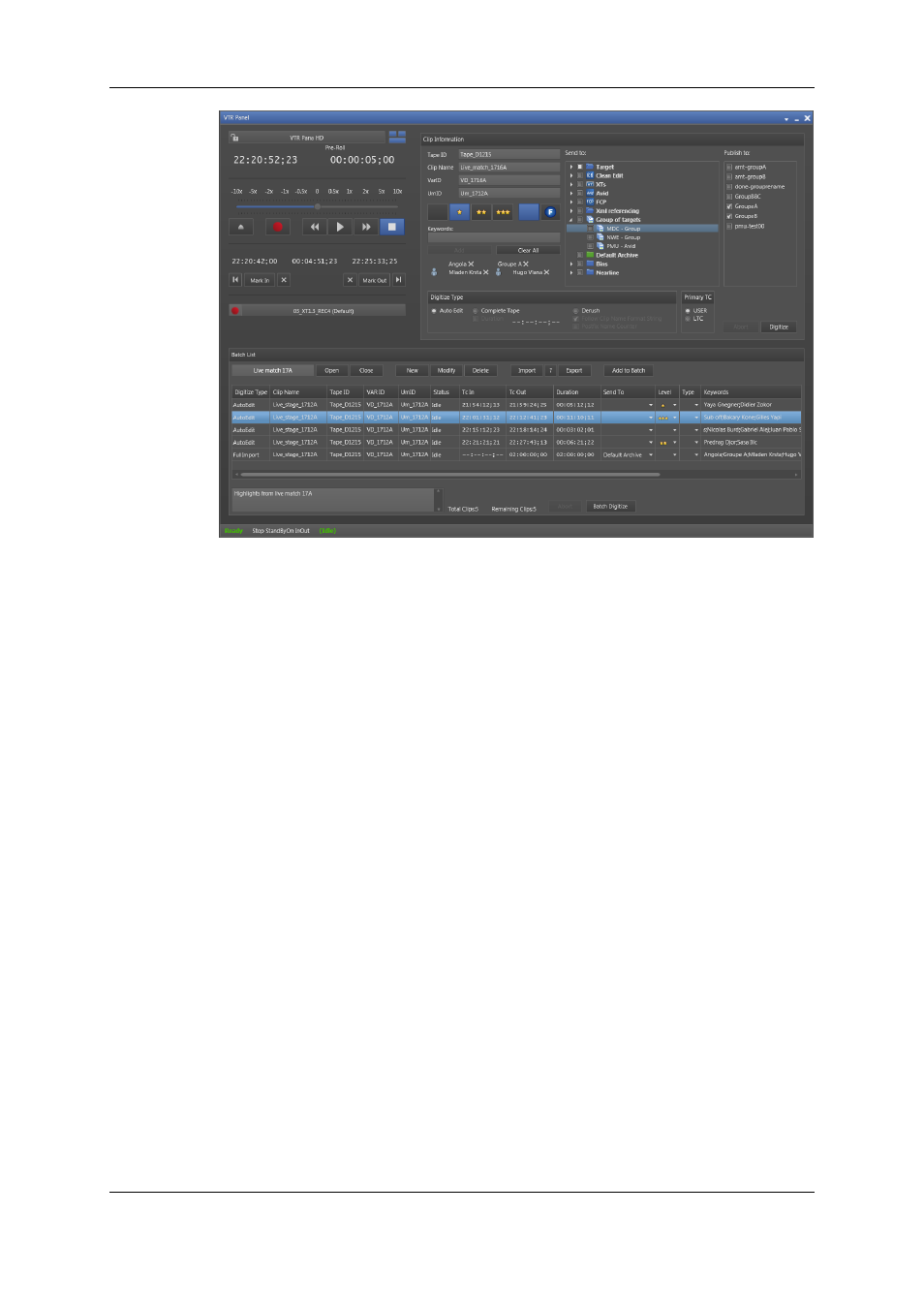This screenshot has width=924, height=1307.
Task: Remove the Hugo Viana keyword
Action: click(546, 272)
